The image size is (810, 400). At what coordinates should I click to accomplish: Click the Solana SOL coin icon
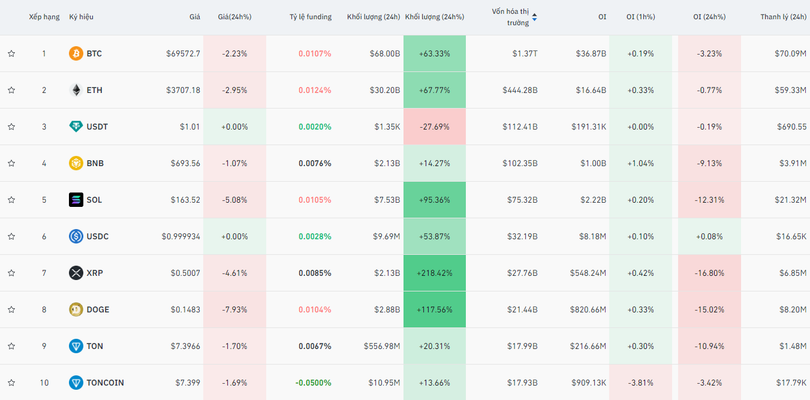point(75,200)
